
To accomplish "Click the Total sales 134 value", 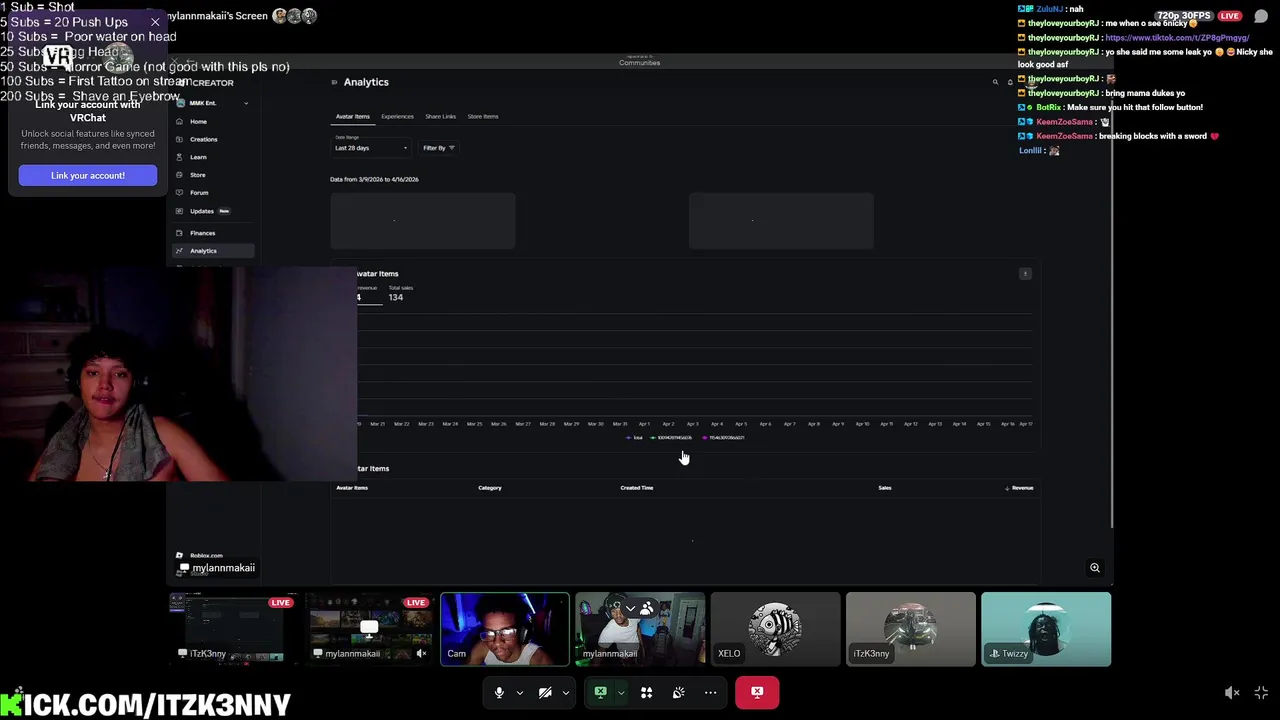I will (x=396, y=297).
